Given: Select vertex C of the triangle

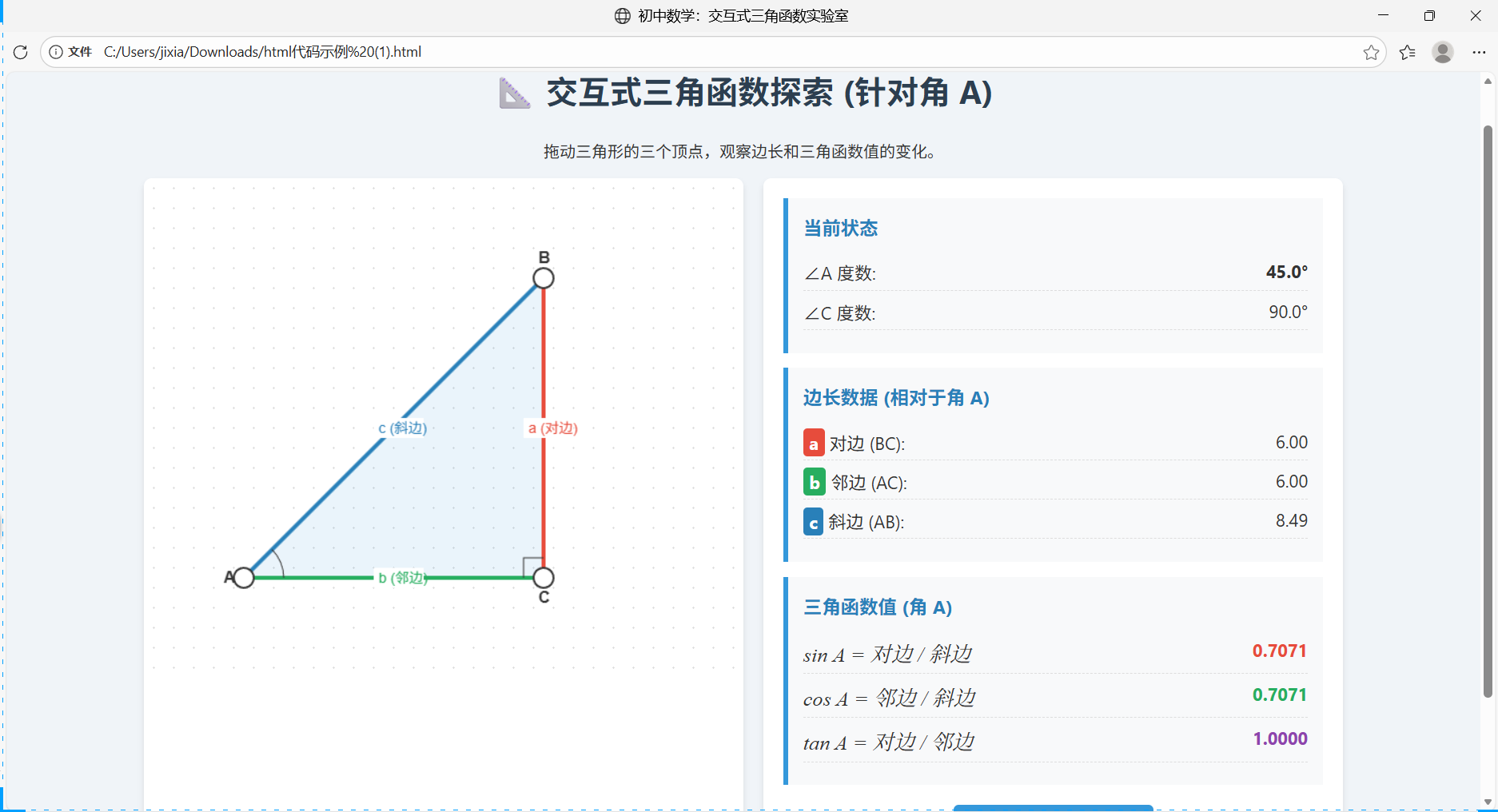Looking at the screenshot, I should coord(543,577).
